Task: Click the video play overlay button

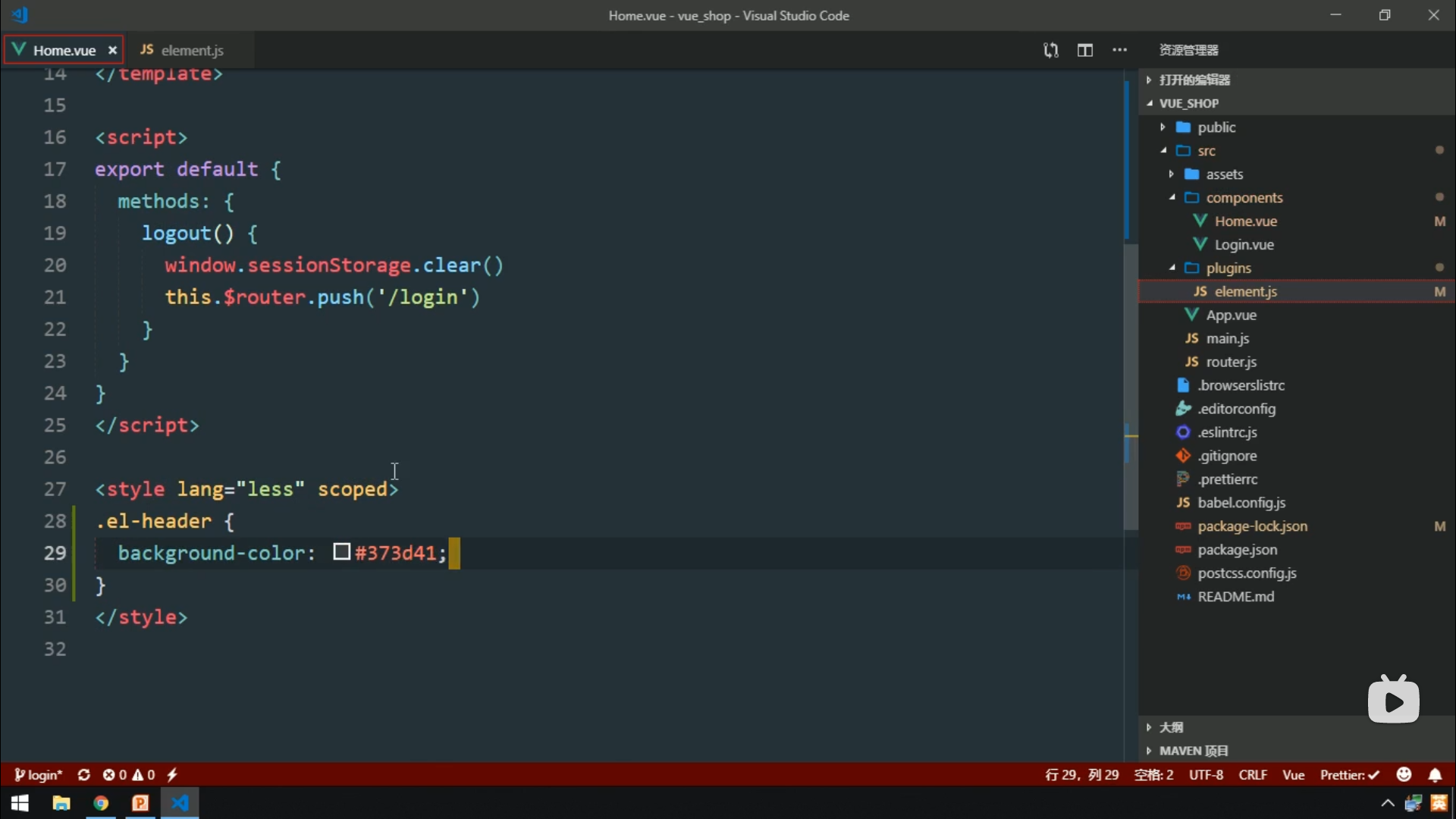Action: pyautogui.click(x=1394, y=701)
